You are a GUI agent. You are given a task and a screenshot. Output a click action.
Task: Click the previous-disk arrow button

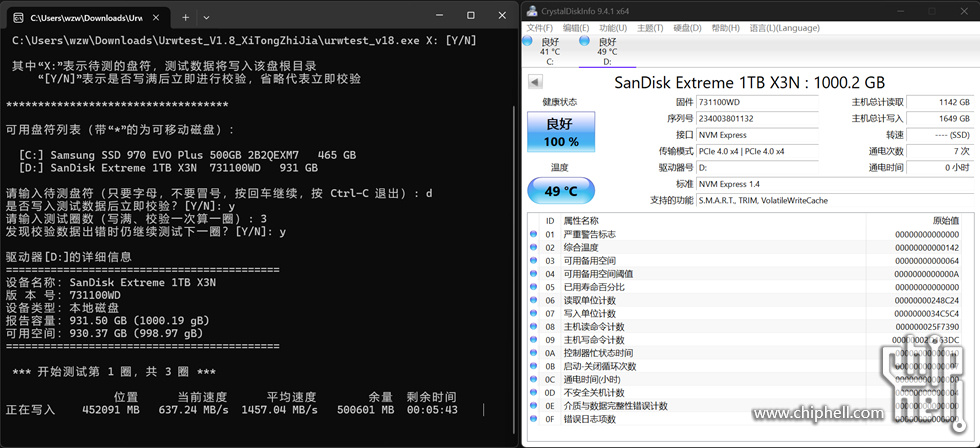[536, 82]
